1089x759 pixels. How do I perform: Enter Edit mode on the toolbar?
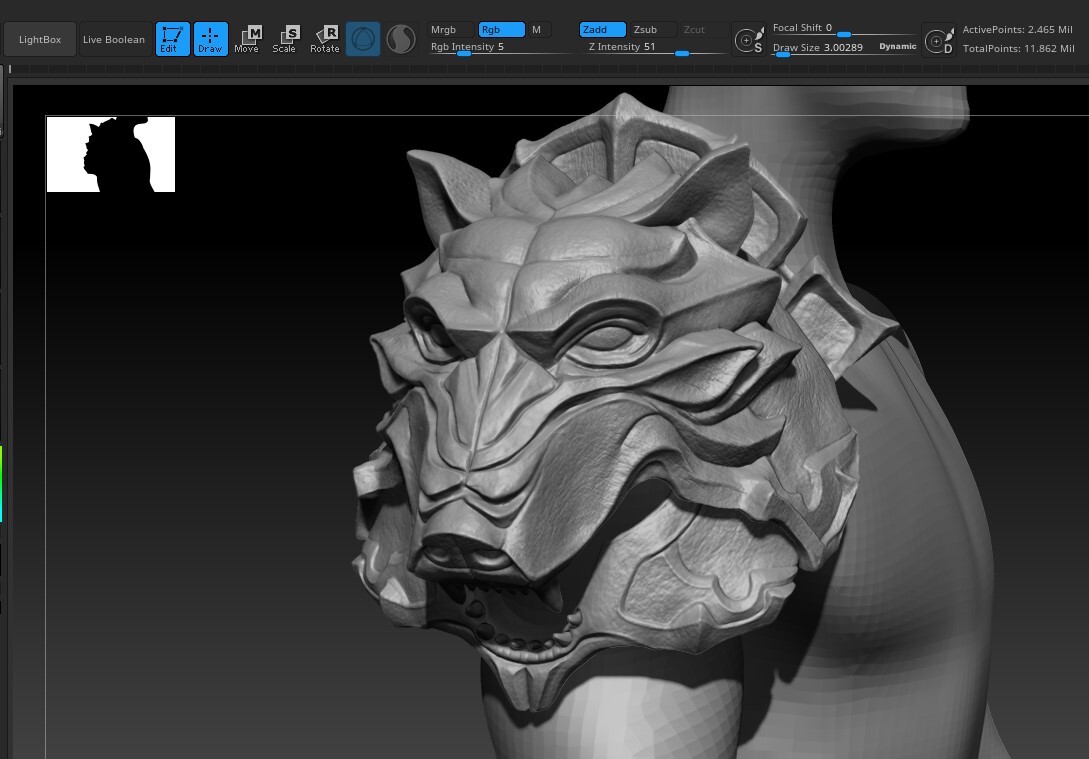pyautogui.click(x=172, y=39)
